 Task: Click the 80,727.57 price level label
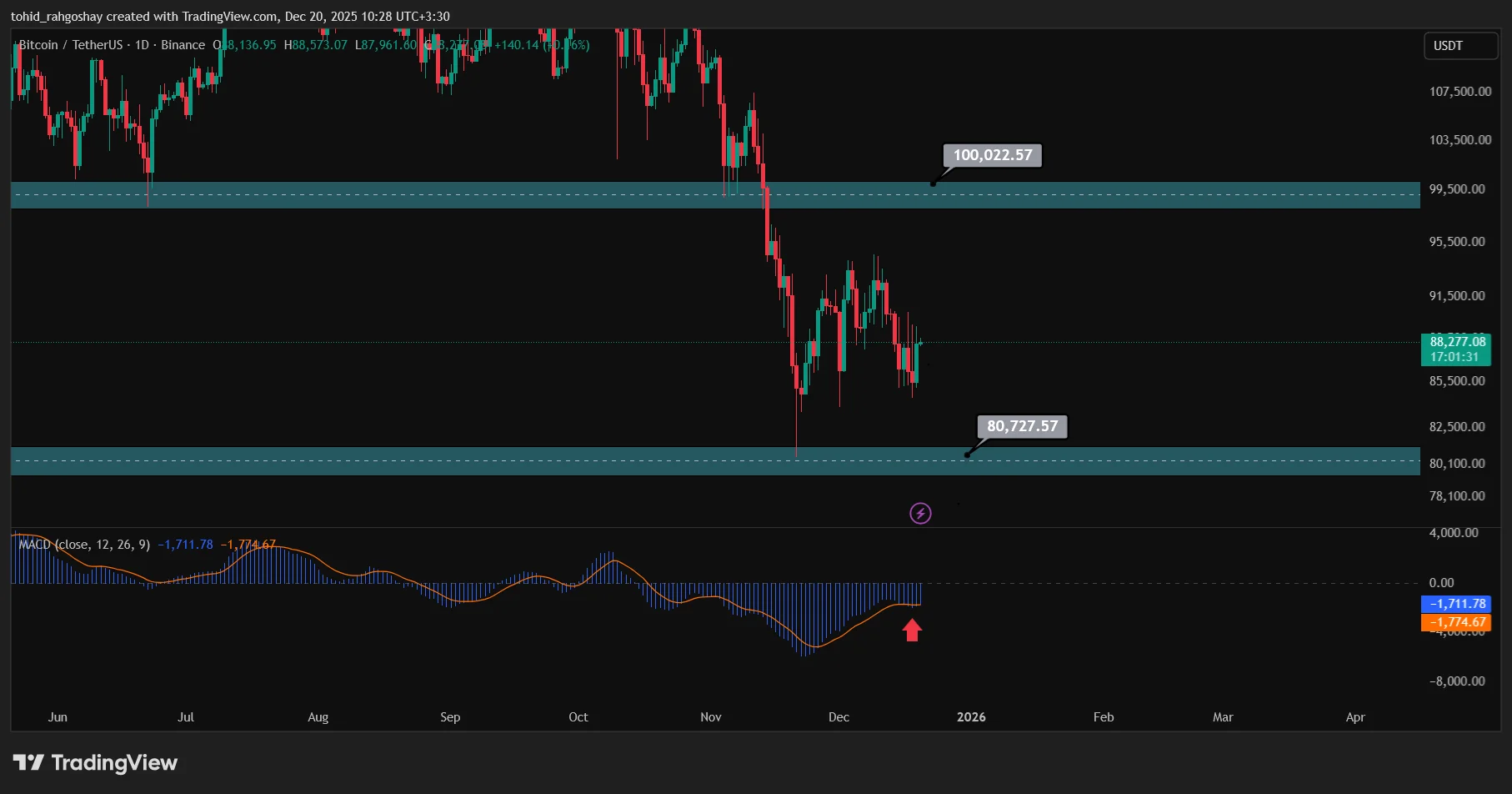click(x=1021, y=426)
